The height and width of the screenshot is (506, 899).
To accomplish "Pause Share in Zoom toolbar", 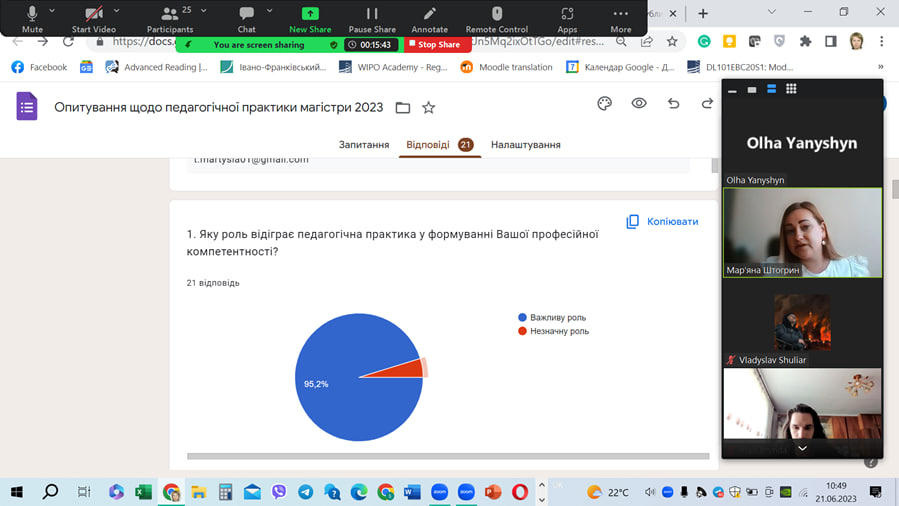I will tap(372, 18).
